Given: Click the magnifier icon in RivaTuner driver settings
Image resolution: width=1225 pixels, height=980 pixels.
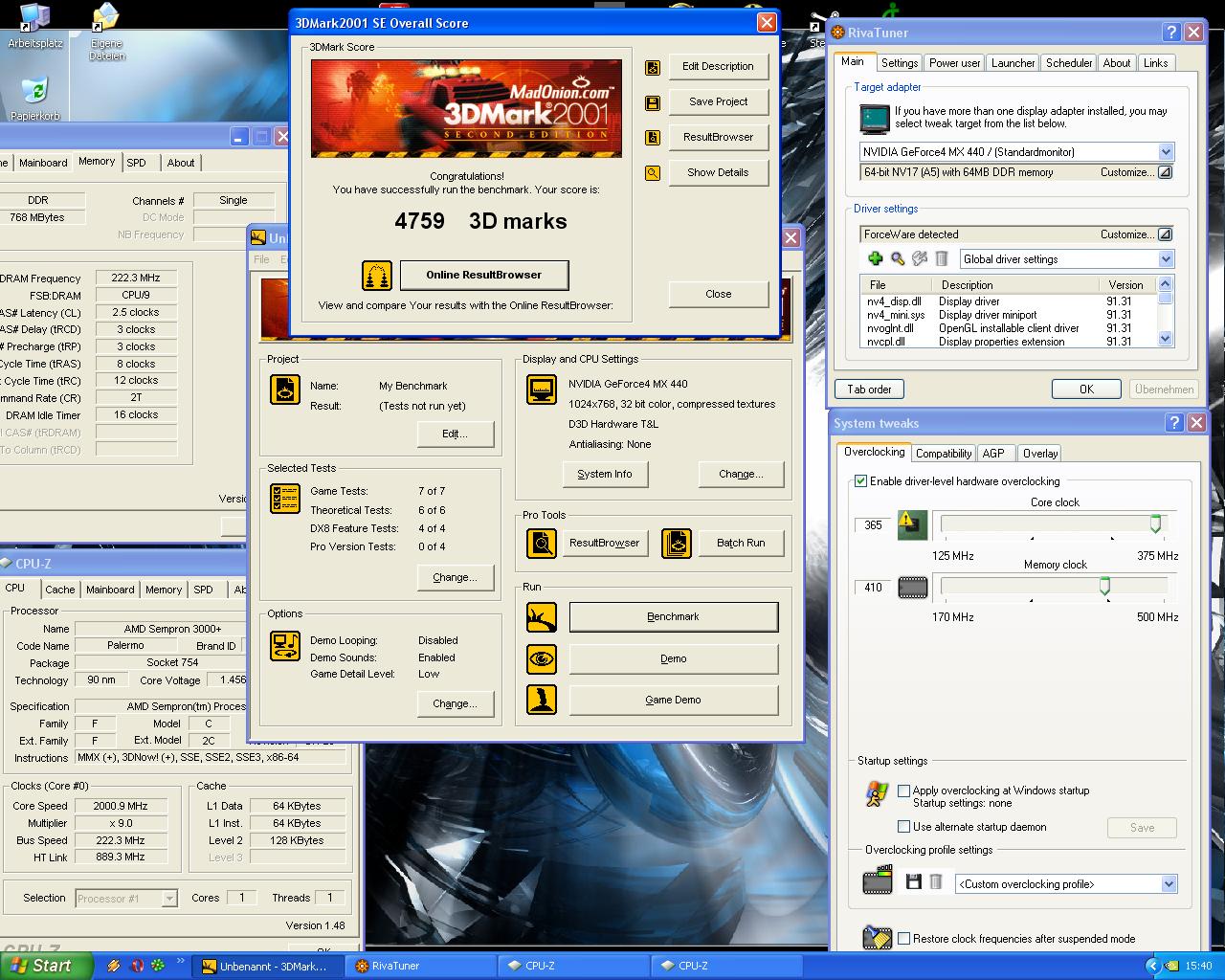Looking at the screenshot, I should point(898,258).
